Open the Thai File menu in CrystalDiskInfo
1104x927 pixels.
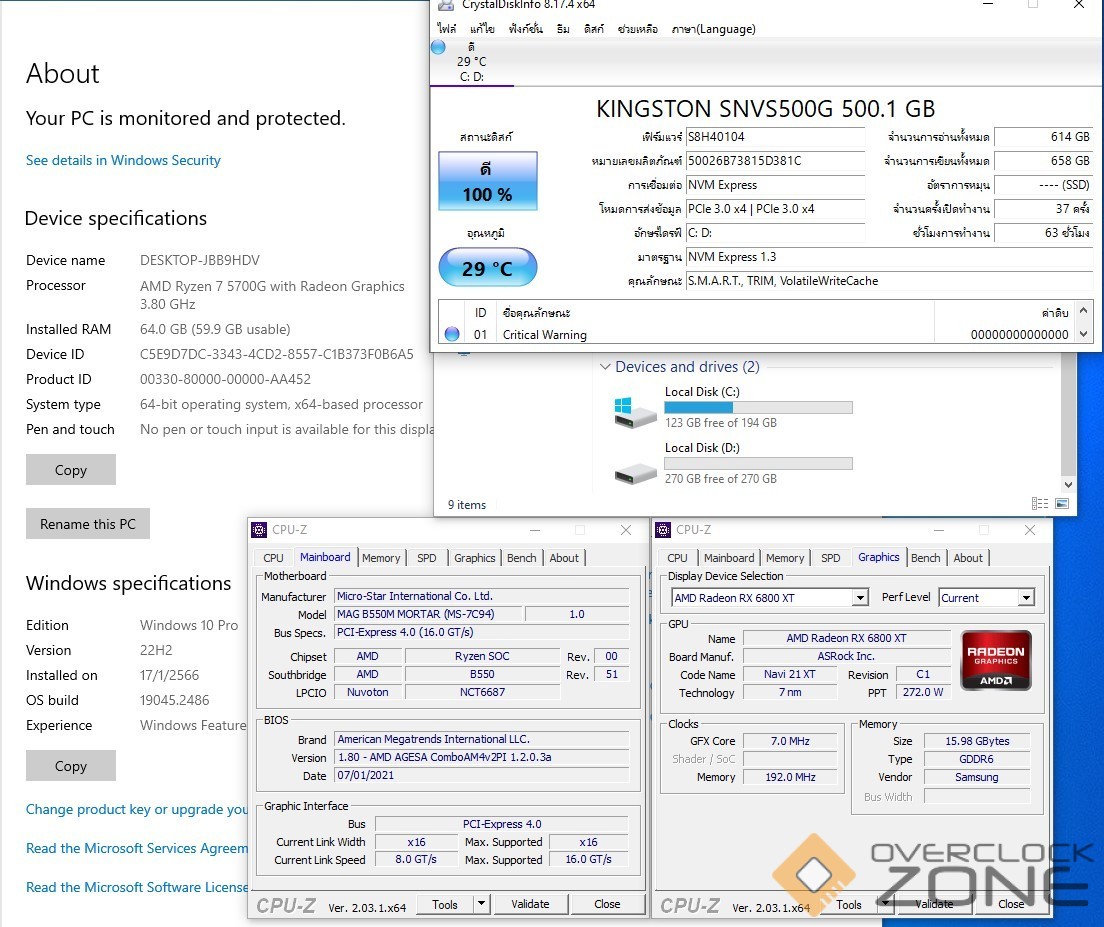click(x=446, y=29)
